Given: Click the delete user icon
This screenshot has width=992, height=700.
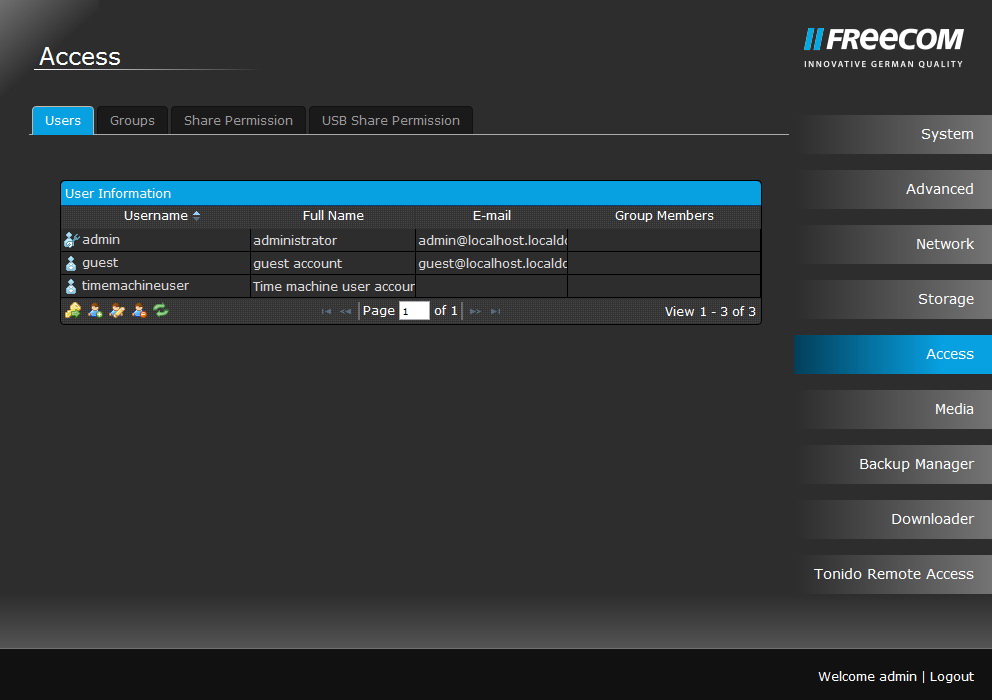Looking at the screenshot, I should (x=139, y=310).
